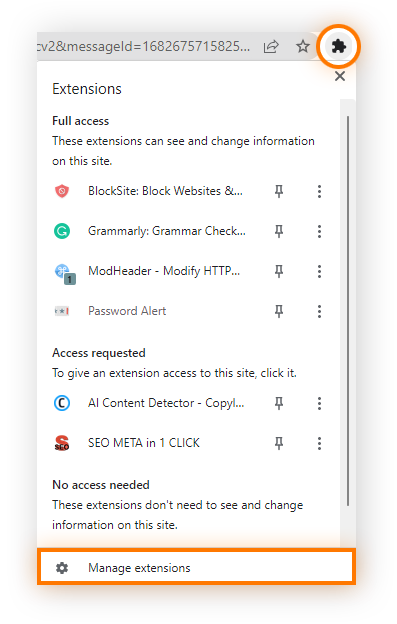This screenshot has width=397, height=624.
Task: Click the extensions list scrollbar
Action: click(x=348, y=311)
